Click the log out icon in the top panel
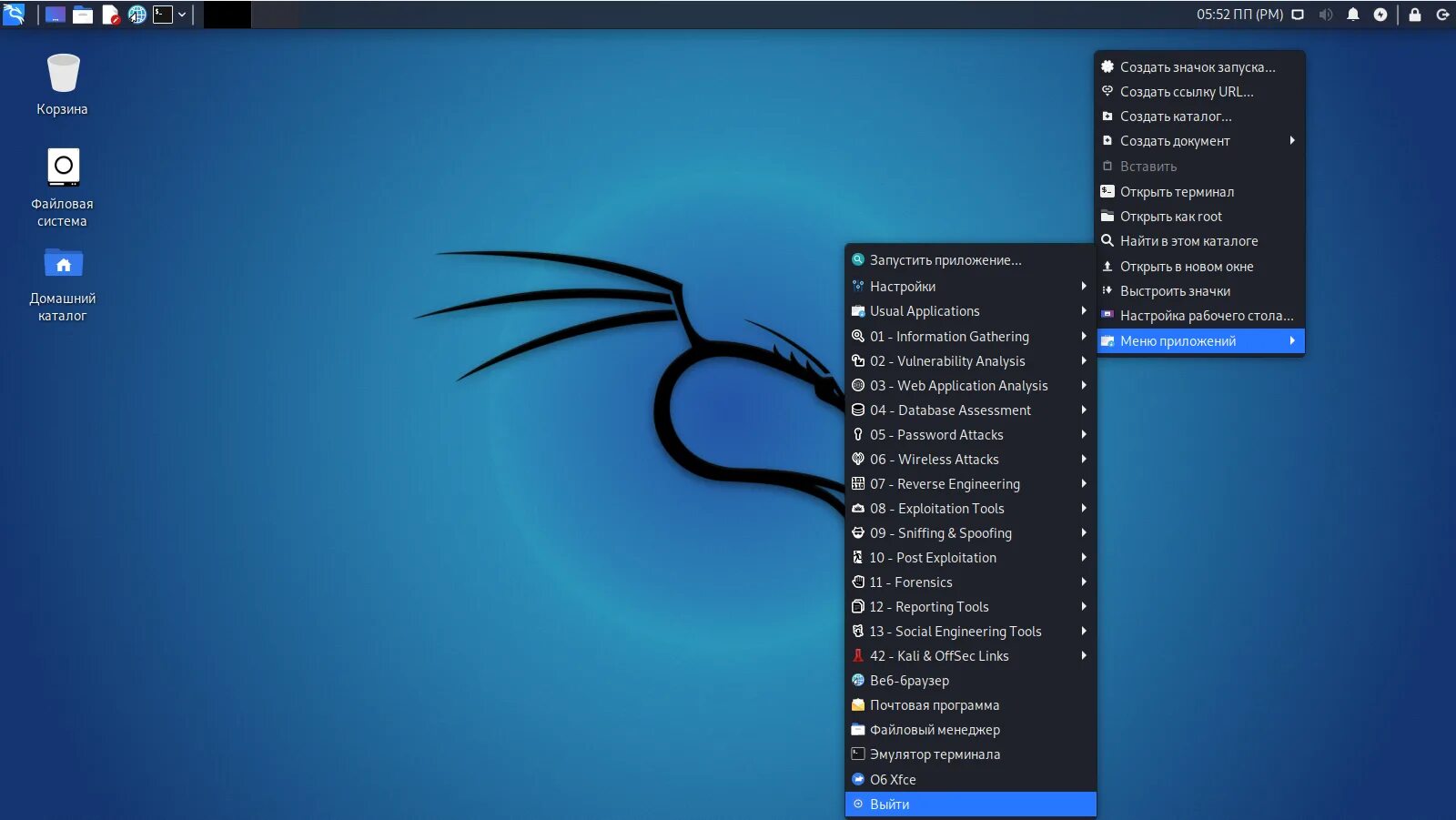1456x820 pixels. (x=1442, y=15)
